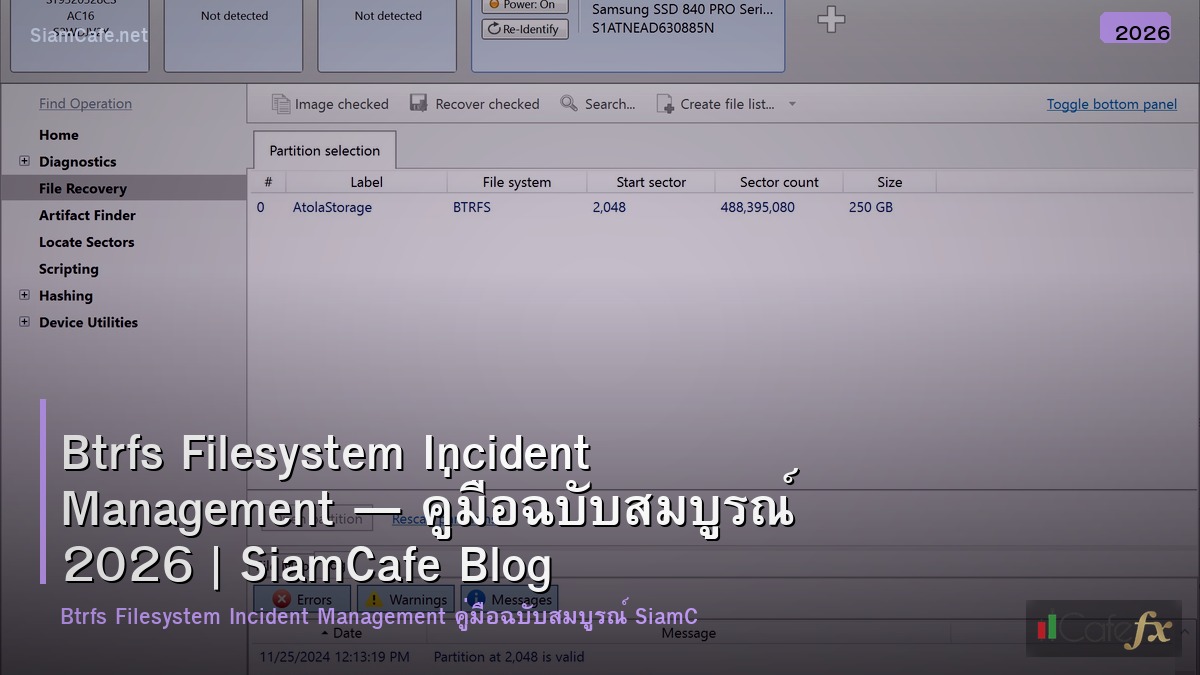Click the Power: On indicator icon

495,6
